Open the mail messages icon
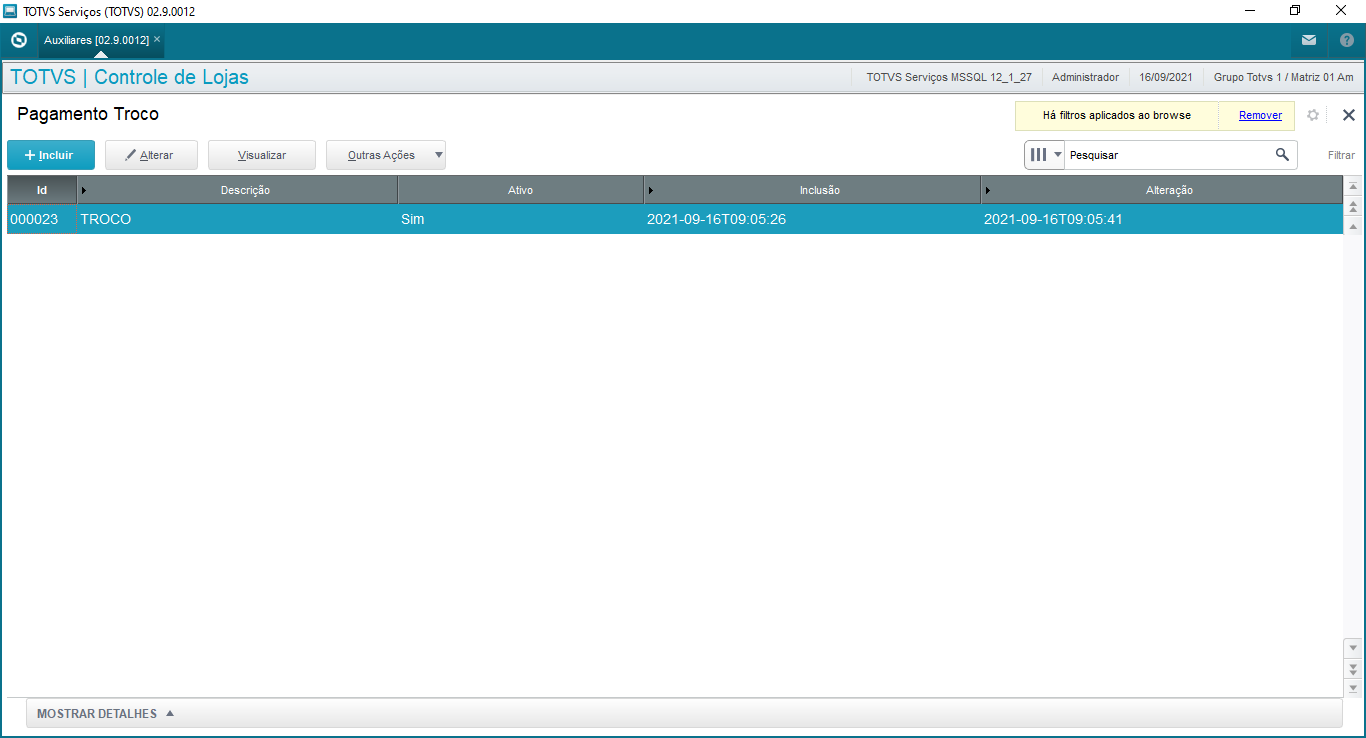Image resolution: width=1366 pixels, height=738 pixels. tap(1308, 40)
